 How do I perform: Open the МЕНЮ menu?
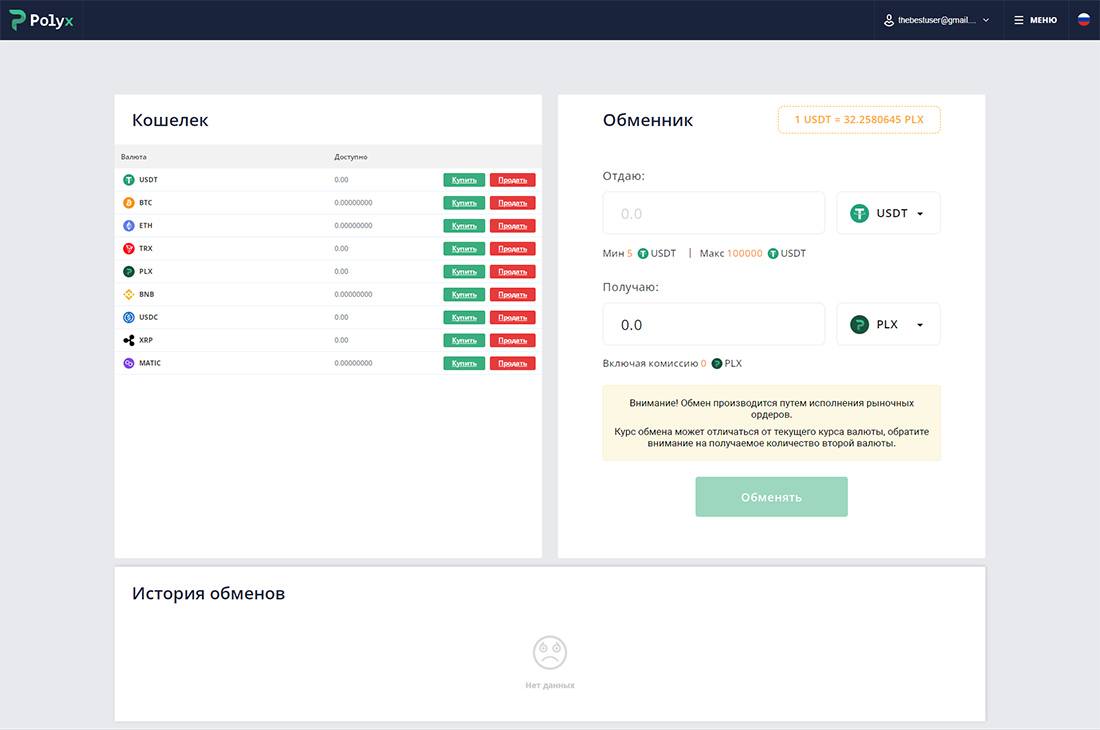point(1035,19)
